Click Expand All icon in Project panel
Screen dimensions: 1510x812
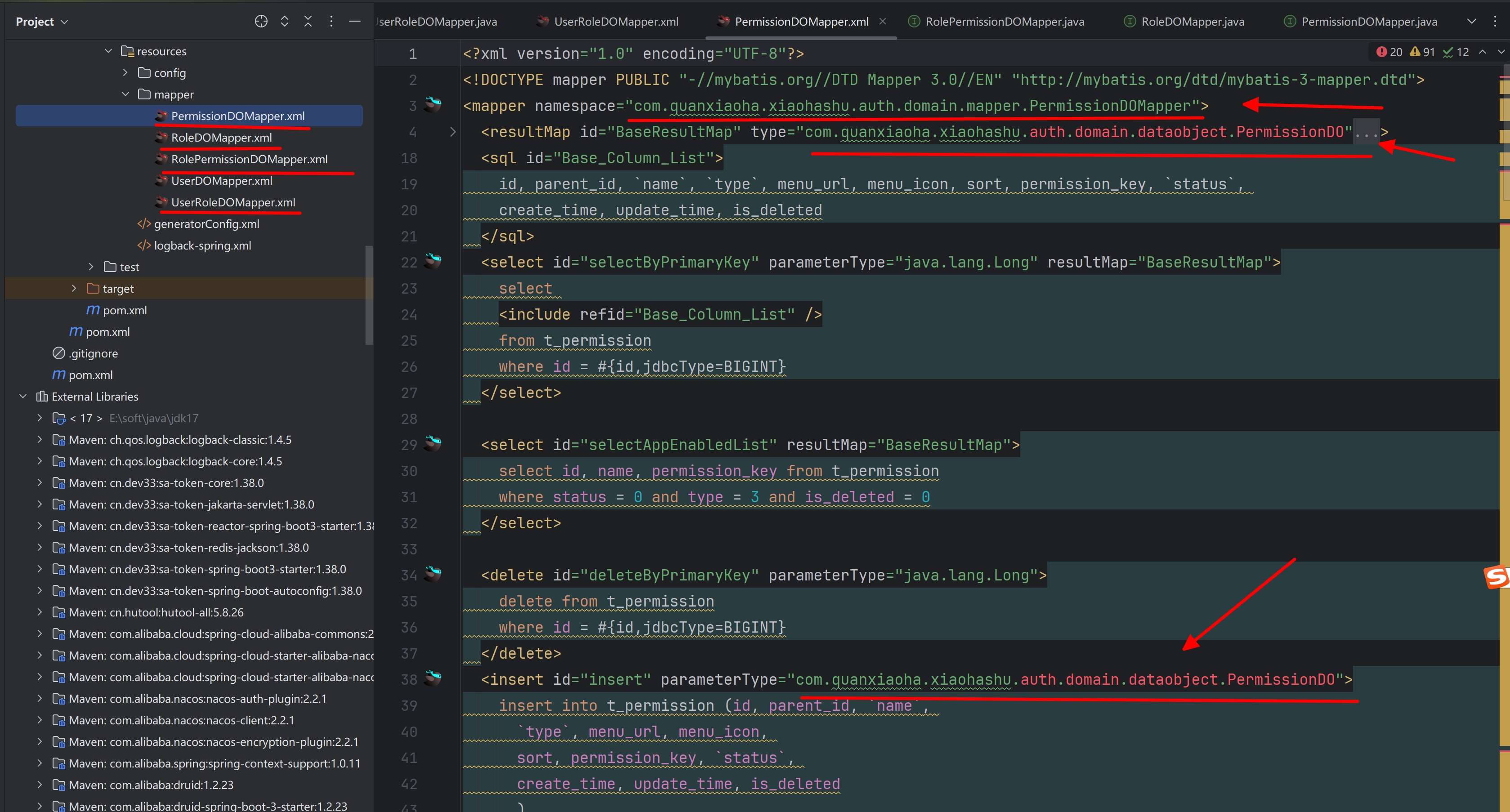point(285,22)
